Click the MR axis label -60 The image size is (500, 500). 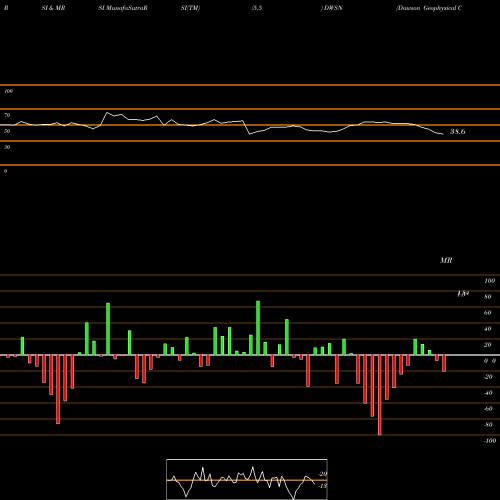pos(488,409)
